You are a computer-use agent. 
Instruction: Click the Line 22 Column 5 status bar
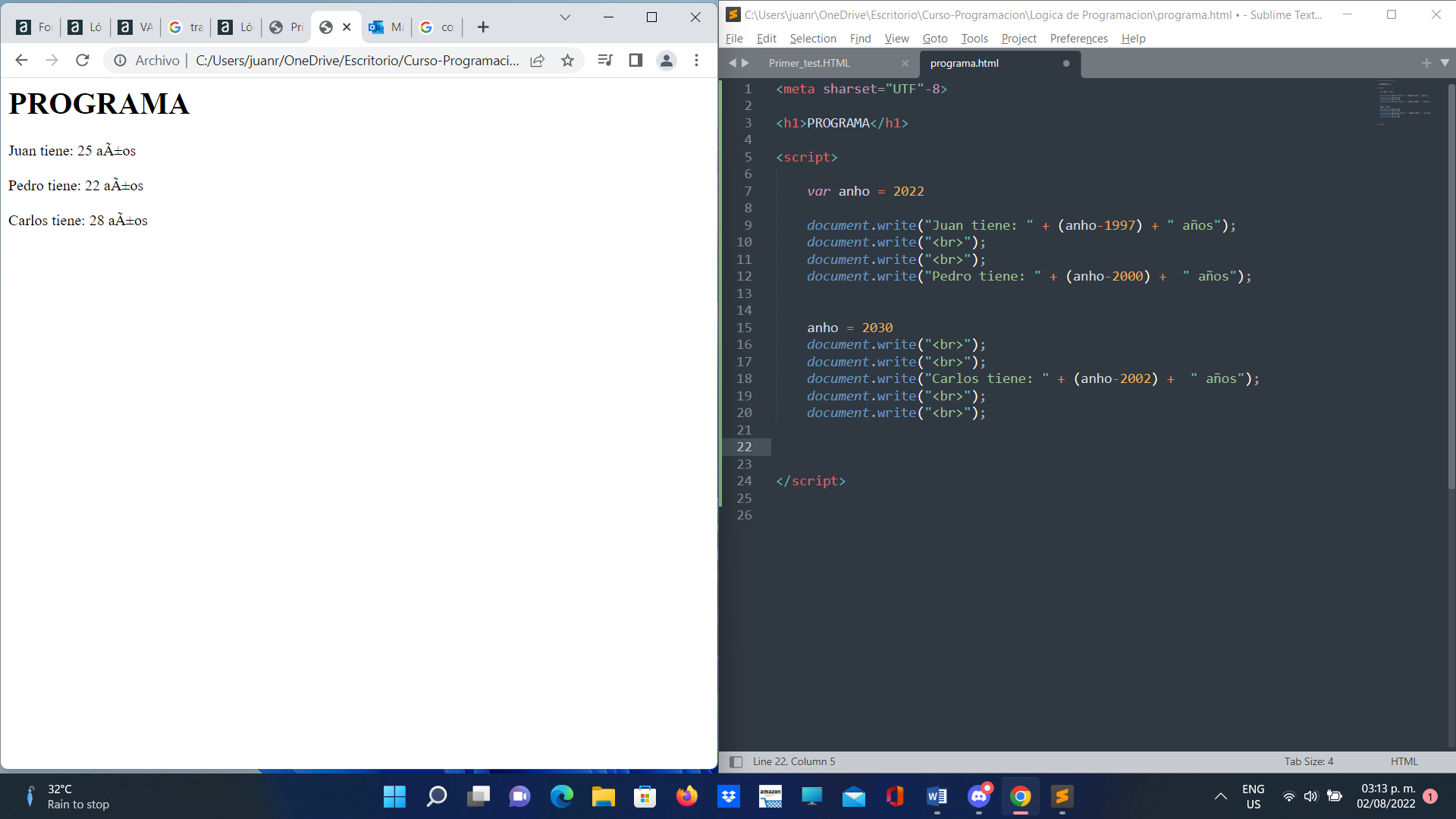[794, 761]
